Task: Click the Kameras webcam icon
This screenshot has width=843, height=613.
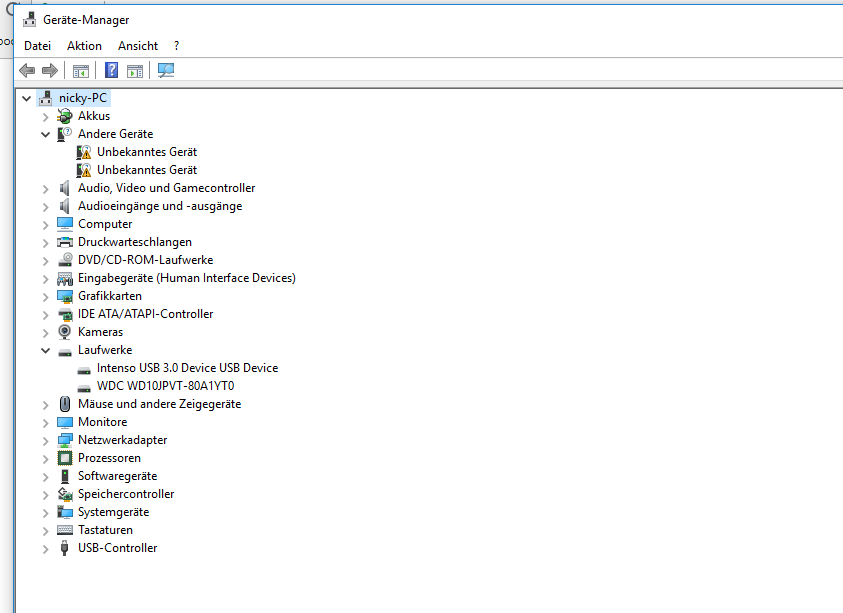Action: tap(65, 332)
